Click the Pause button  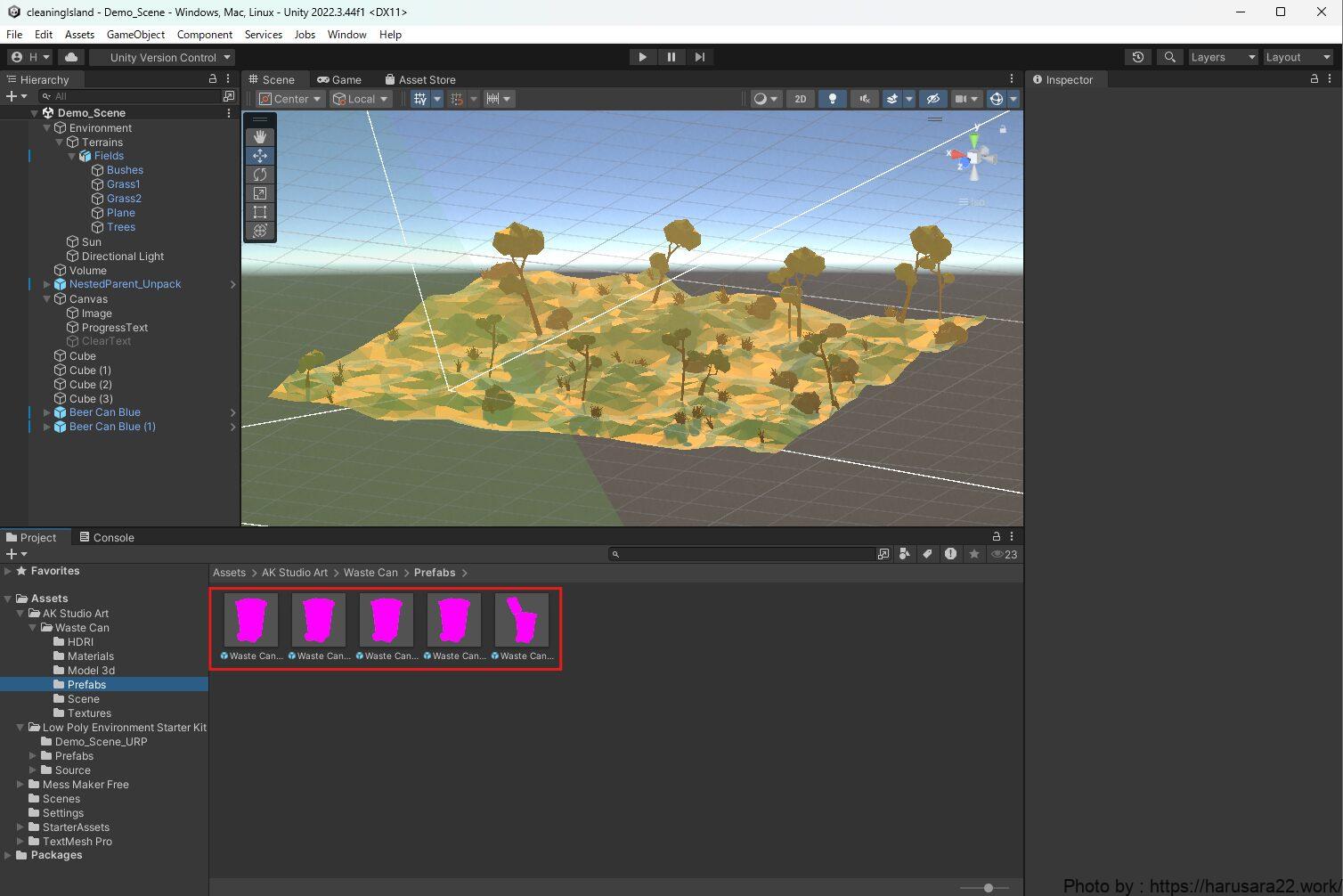click(671, 57)
